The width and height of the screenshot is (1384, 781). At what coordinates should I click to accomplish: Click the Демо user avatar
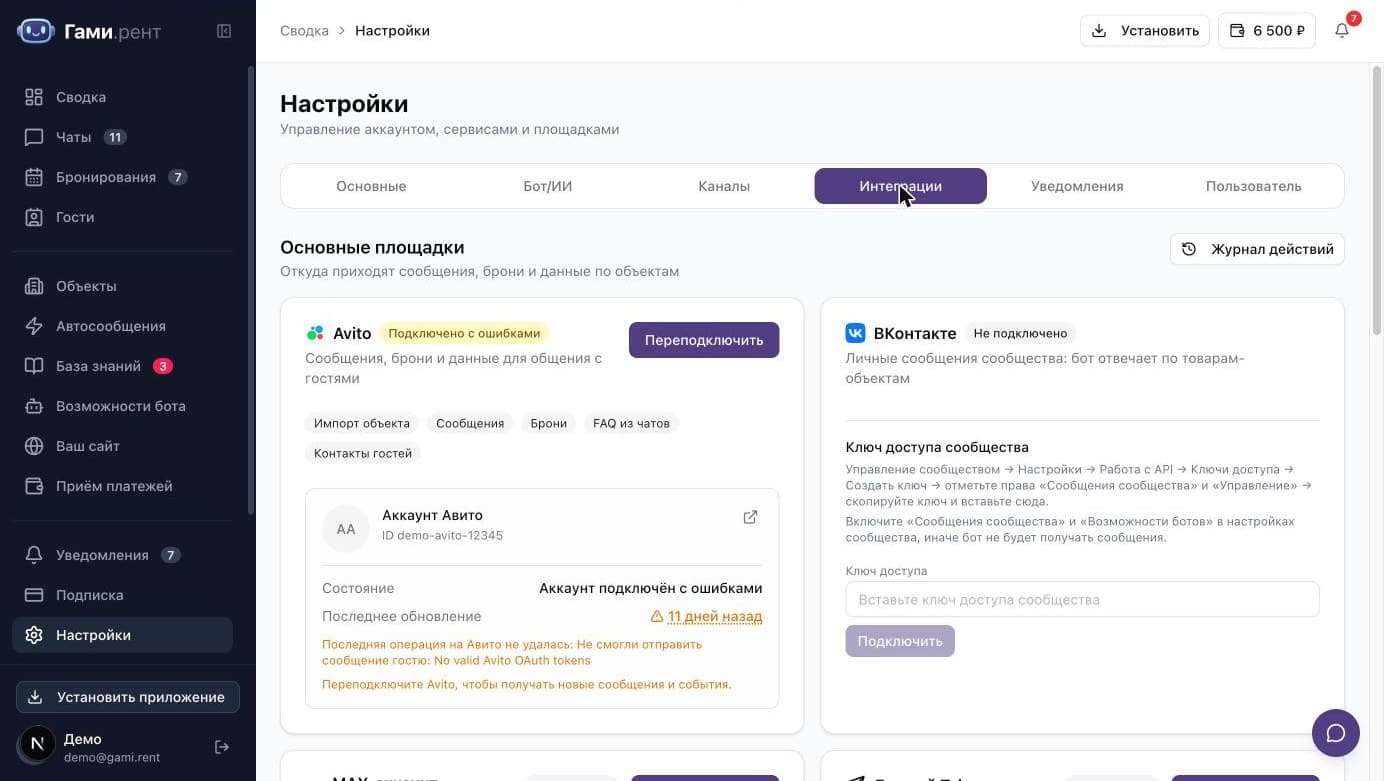coord(37,743)
